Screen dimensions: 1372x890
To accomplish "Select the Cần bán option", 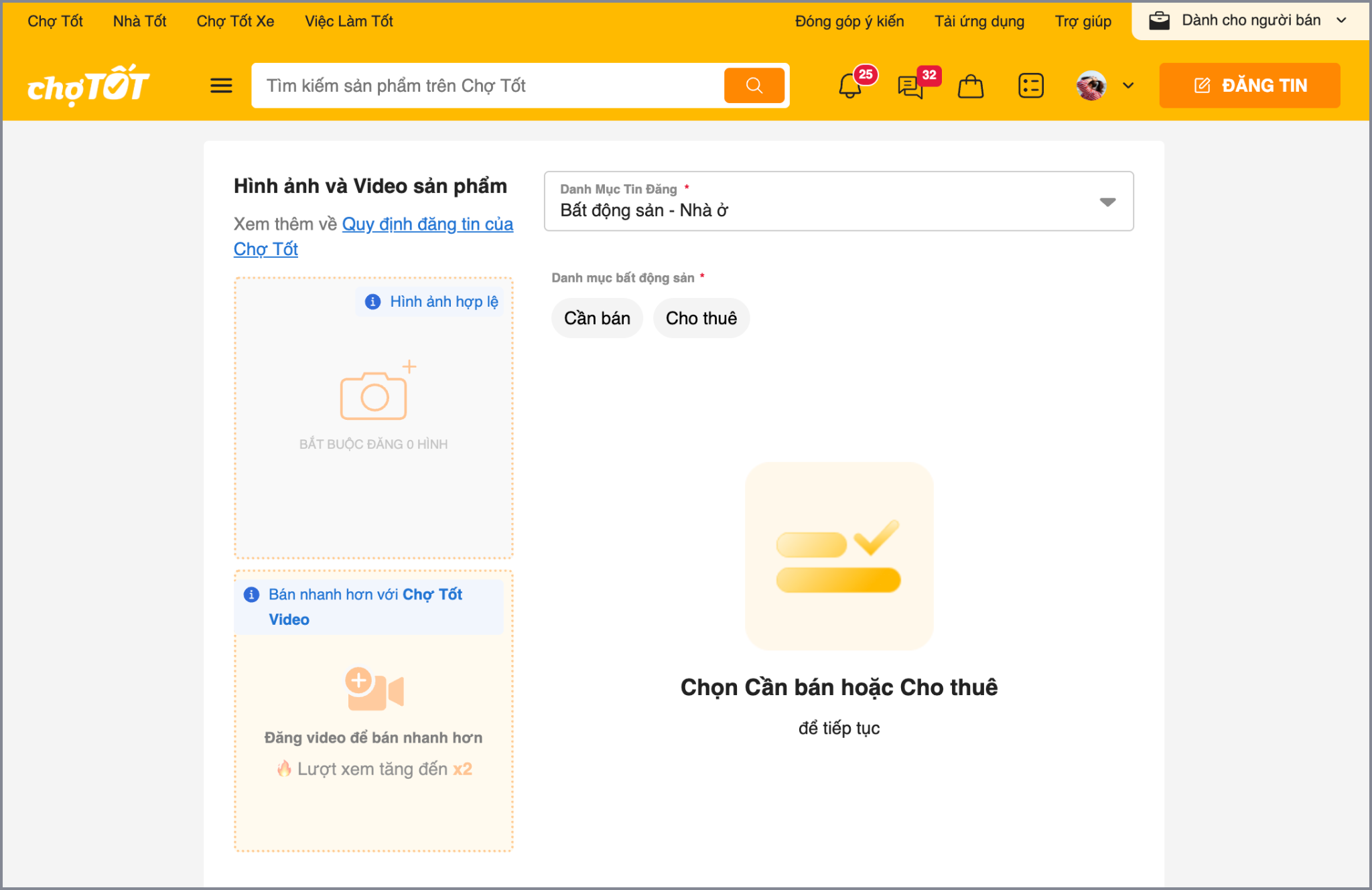I will [597, 318].
